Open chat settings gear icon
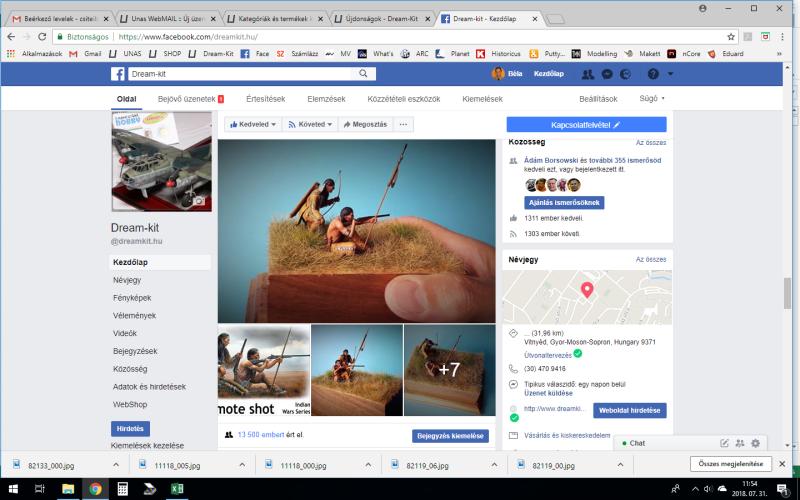The image size is (800, 500). (755, 443)
